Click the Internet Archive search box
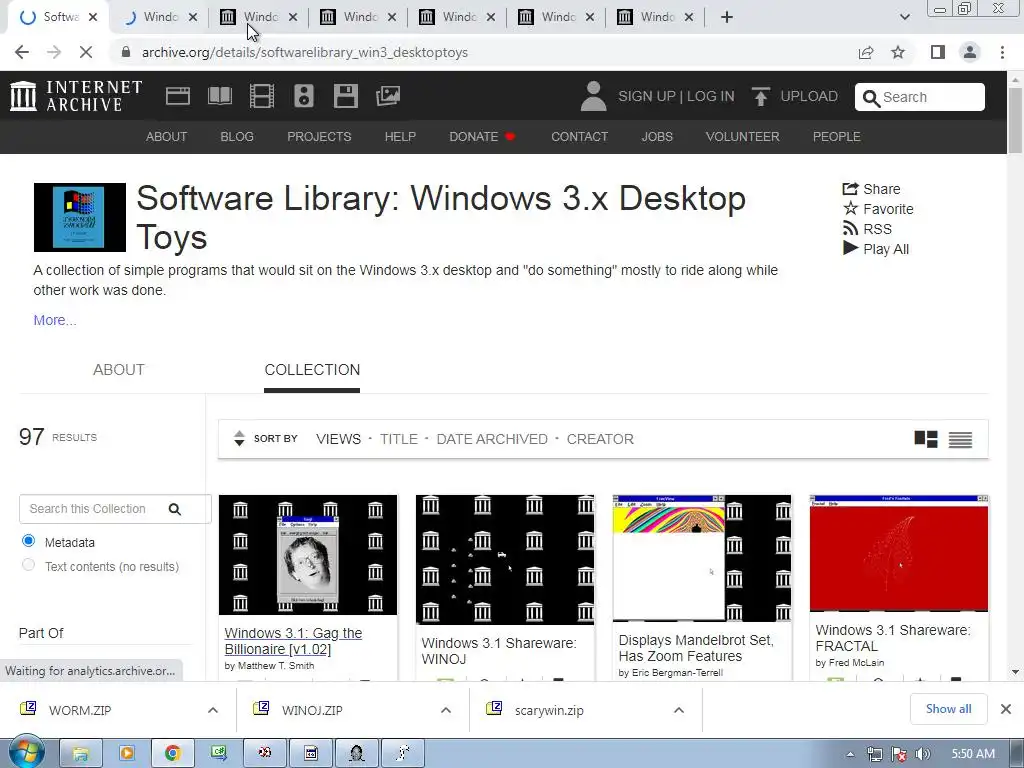1024x768 pixels. [x=920, y=97]
